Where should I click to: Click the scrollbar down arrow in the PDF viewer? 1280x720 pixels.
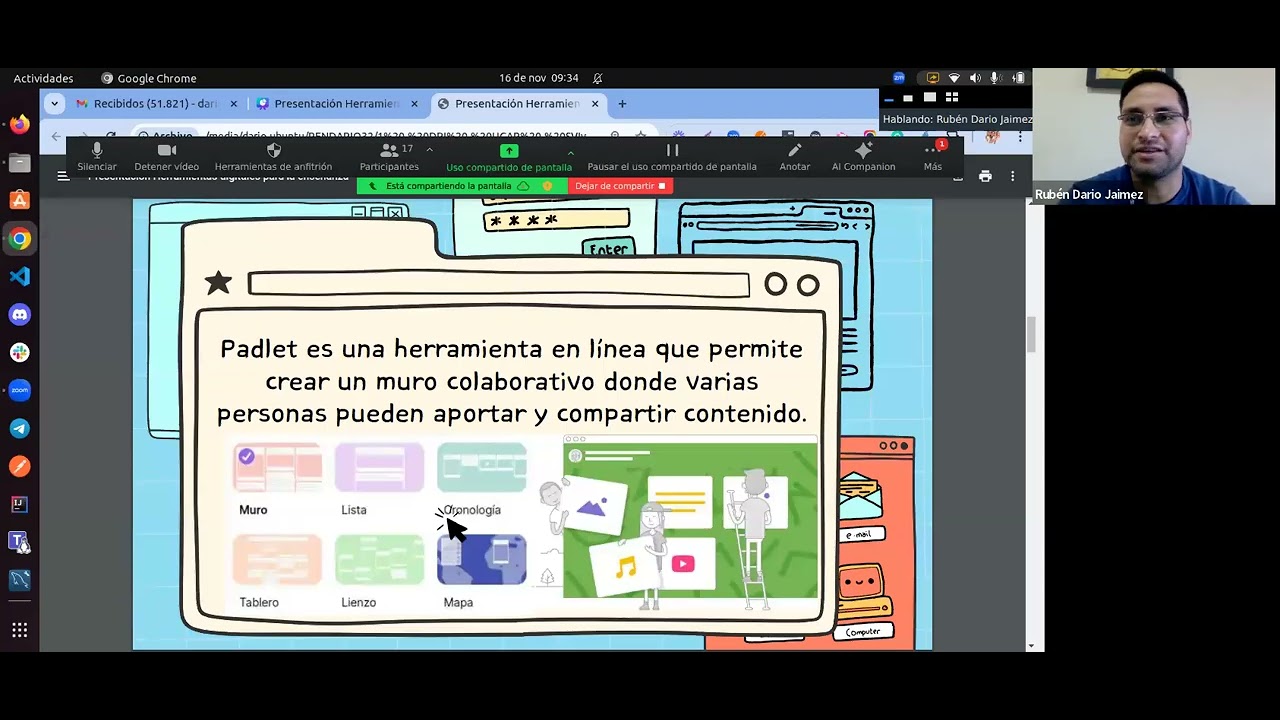coord(1031,645)
